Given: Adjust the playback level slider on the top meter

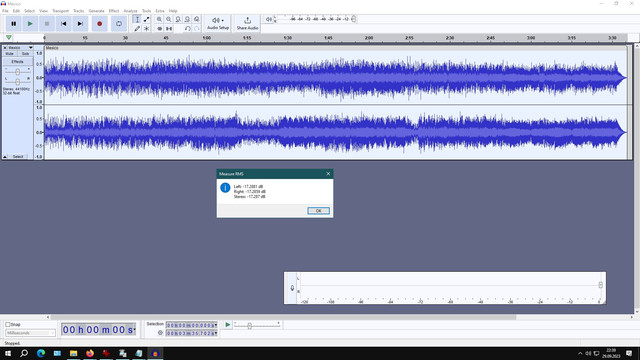Looking at the screenshot, I should [x=353, y=19].
